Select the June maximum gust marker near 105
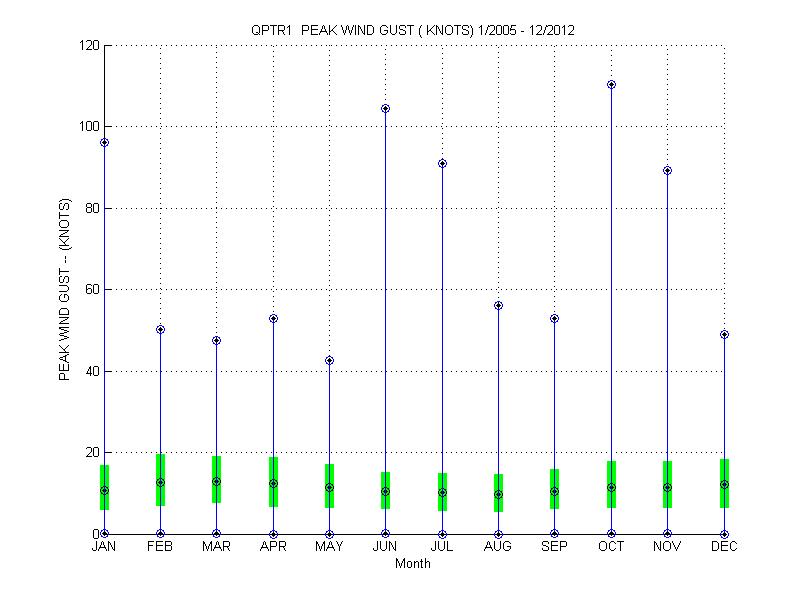The height and width of the screenshot is (600, 800). tap(385, 109)
